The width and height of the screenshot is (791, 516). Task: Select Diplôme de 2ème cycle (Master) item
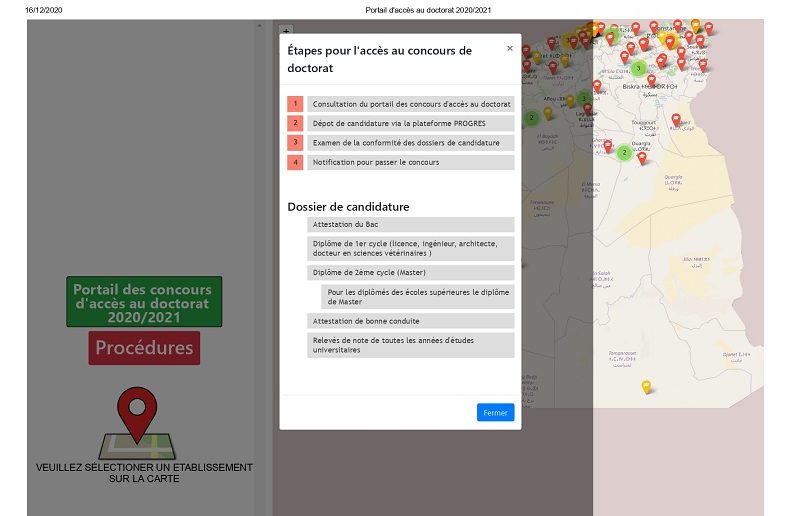tap(410, 272)
